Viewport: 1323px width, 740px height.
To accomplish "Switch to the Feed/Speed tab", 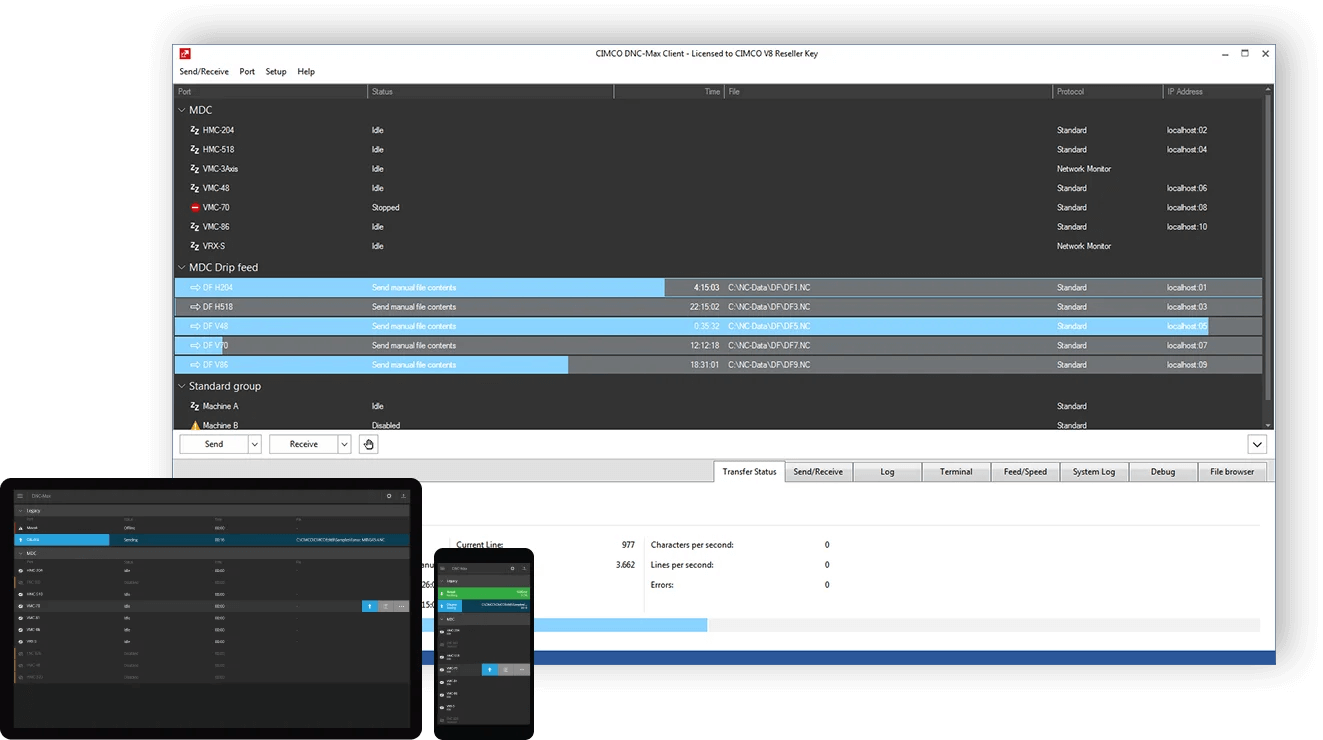I will pos(1025,472).
